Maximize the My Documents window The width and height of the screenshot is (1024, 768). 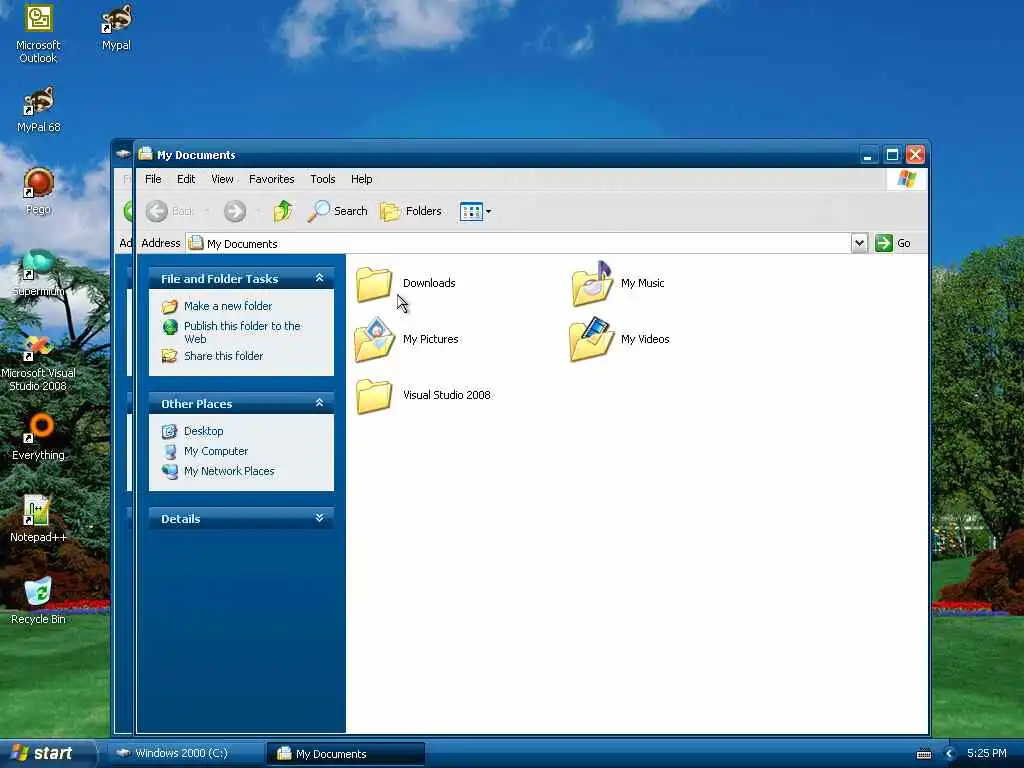(x=892, y=155)
